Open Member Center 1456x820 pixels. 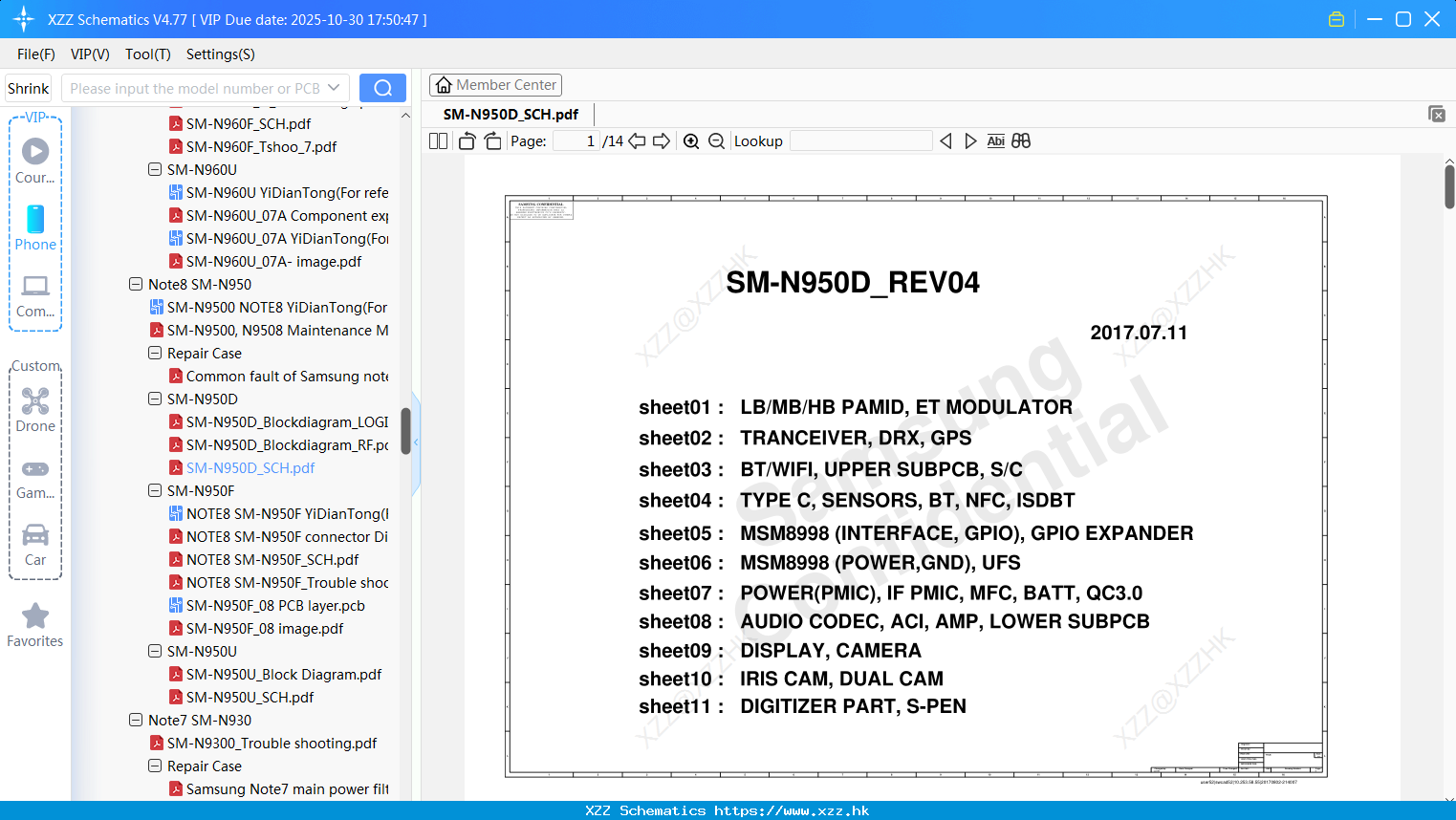point(495,85)
